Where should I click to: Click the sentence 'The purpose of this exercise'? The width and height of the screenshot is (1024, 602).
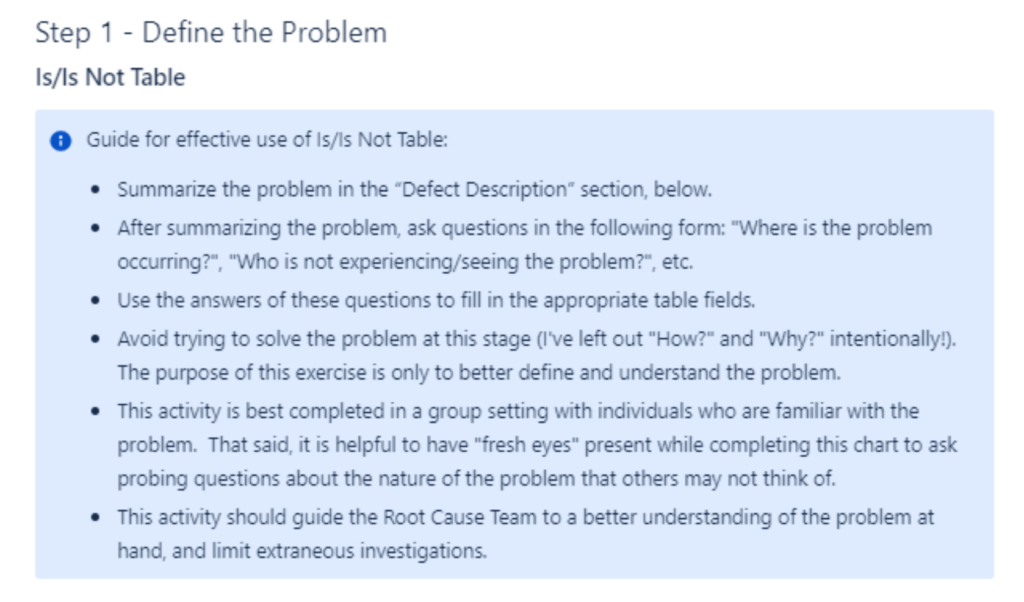click(479, 373)
